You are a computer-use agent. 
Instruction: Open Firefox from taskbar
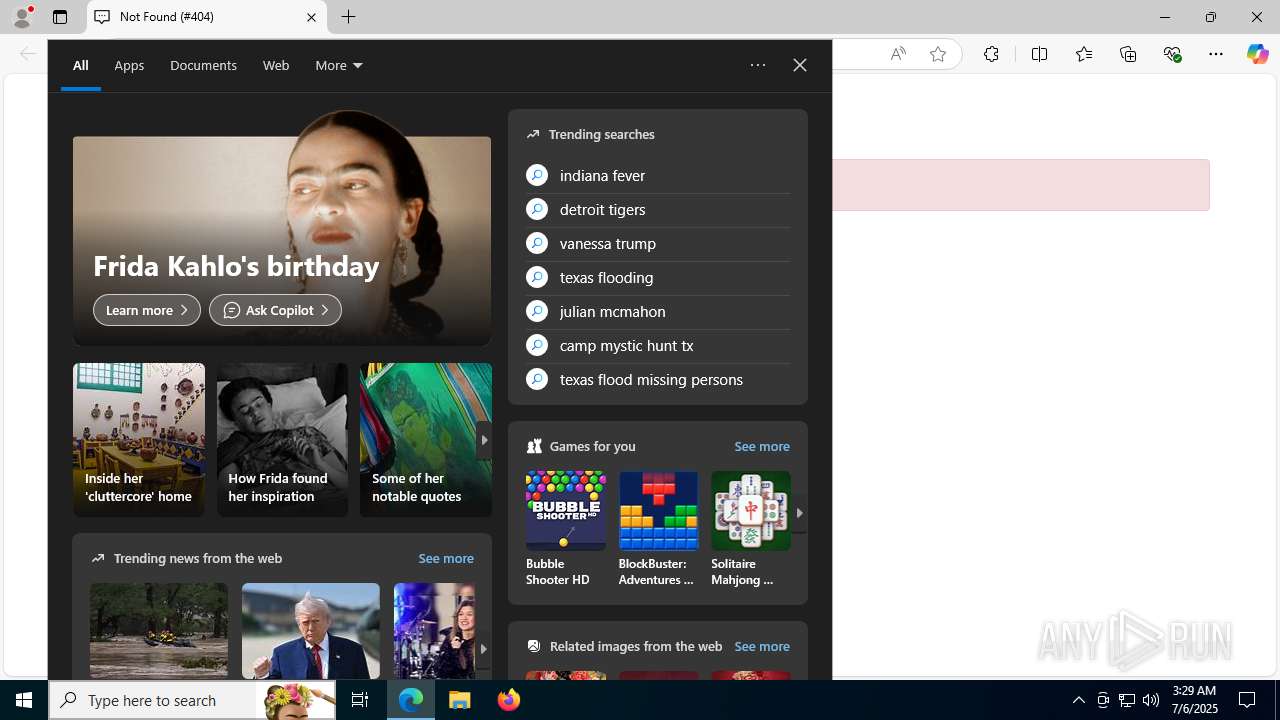(x=509, y=700)
